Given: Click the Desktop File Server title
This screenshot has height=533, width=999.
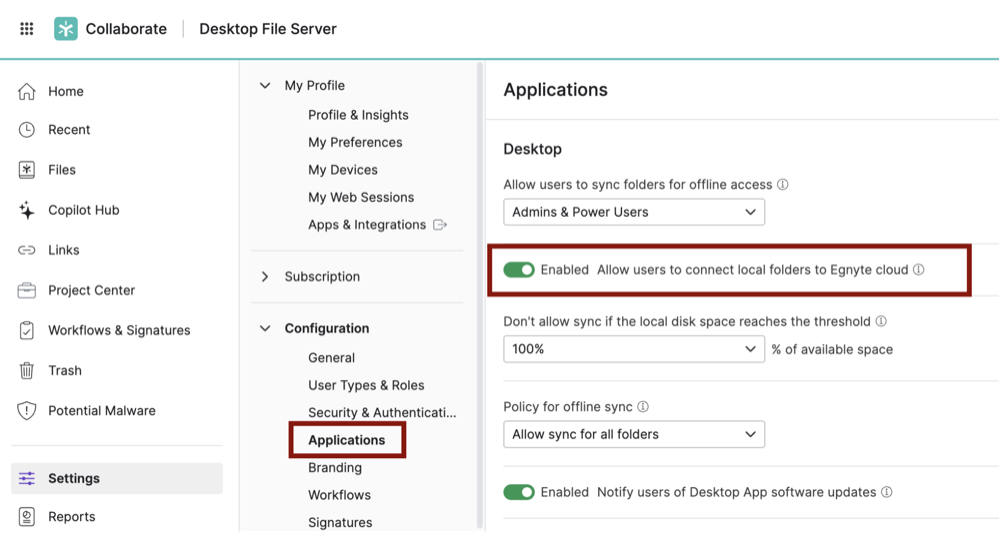Looking at the screenshot, I should [268, 29].
